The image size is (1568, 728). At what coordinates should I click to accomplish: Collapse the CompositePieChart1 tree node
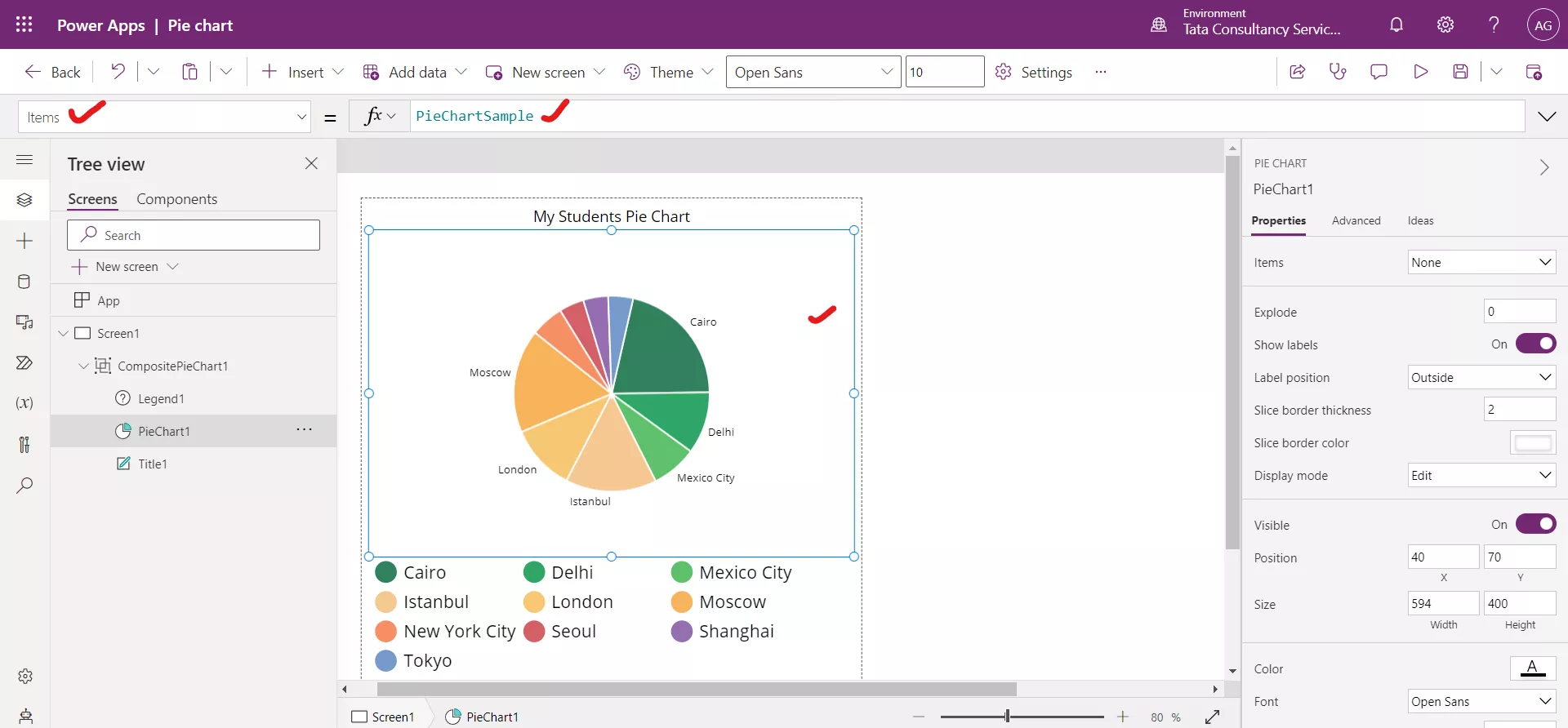pos(83,366)
